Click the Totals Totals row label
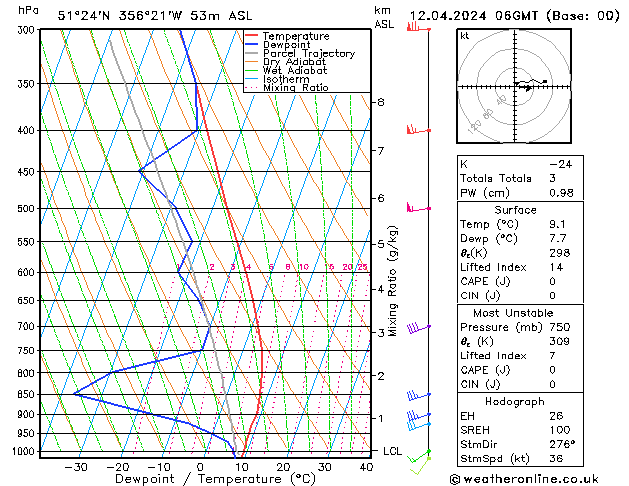Image resolution: width=629 pixels, height=486 pixels. point(496,178)
